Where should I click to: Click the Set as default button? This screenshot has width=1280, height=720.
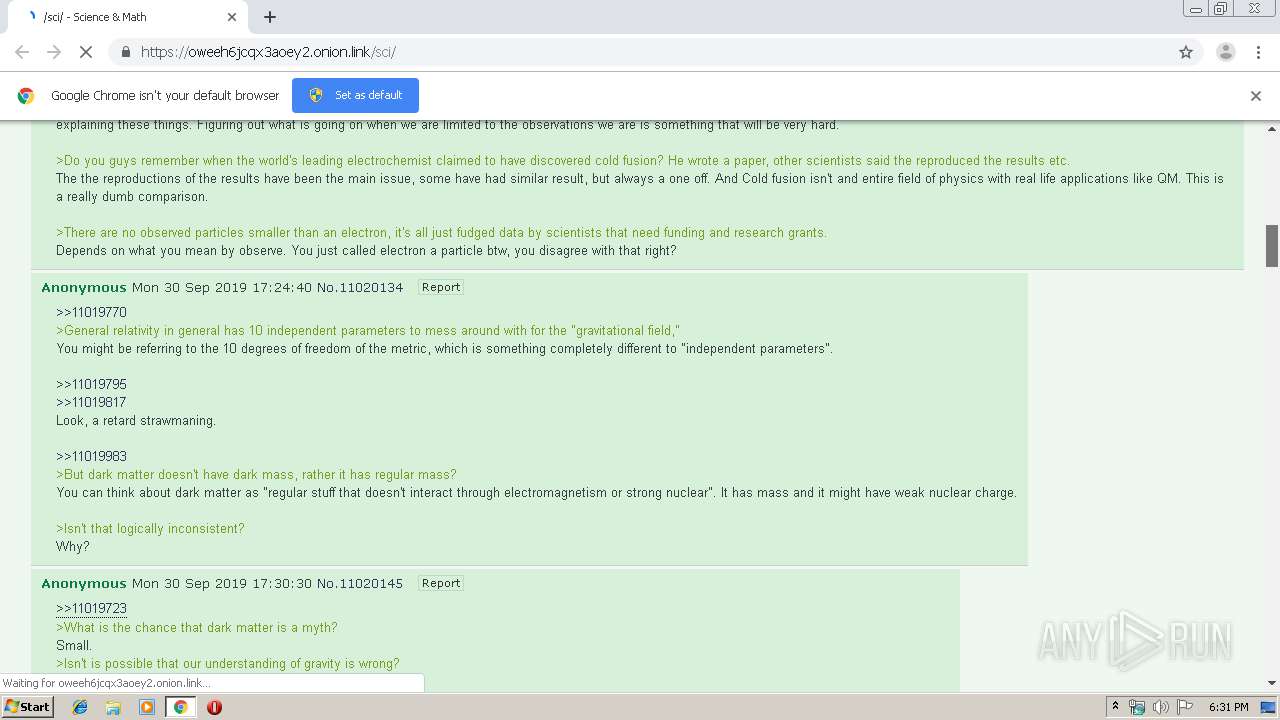(355, 95)
